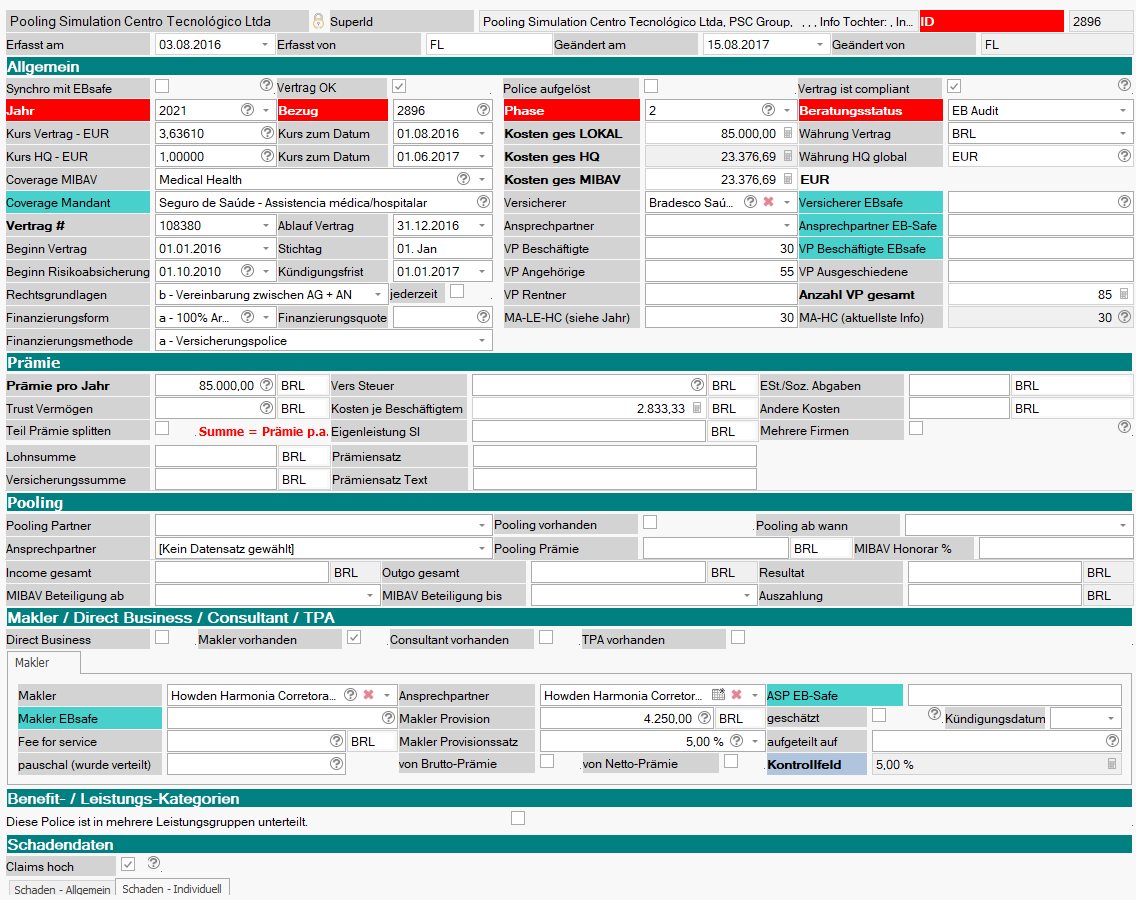Click the Prämie section header
The height and width of the screenshot is (900, 1136).
coord(569,362)
